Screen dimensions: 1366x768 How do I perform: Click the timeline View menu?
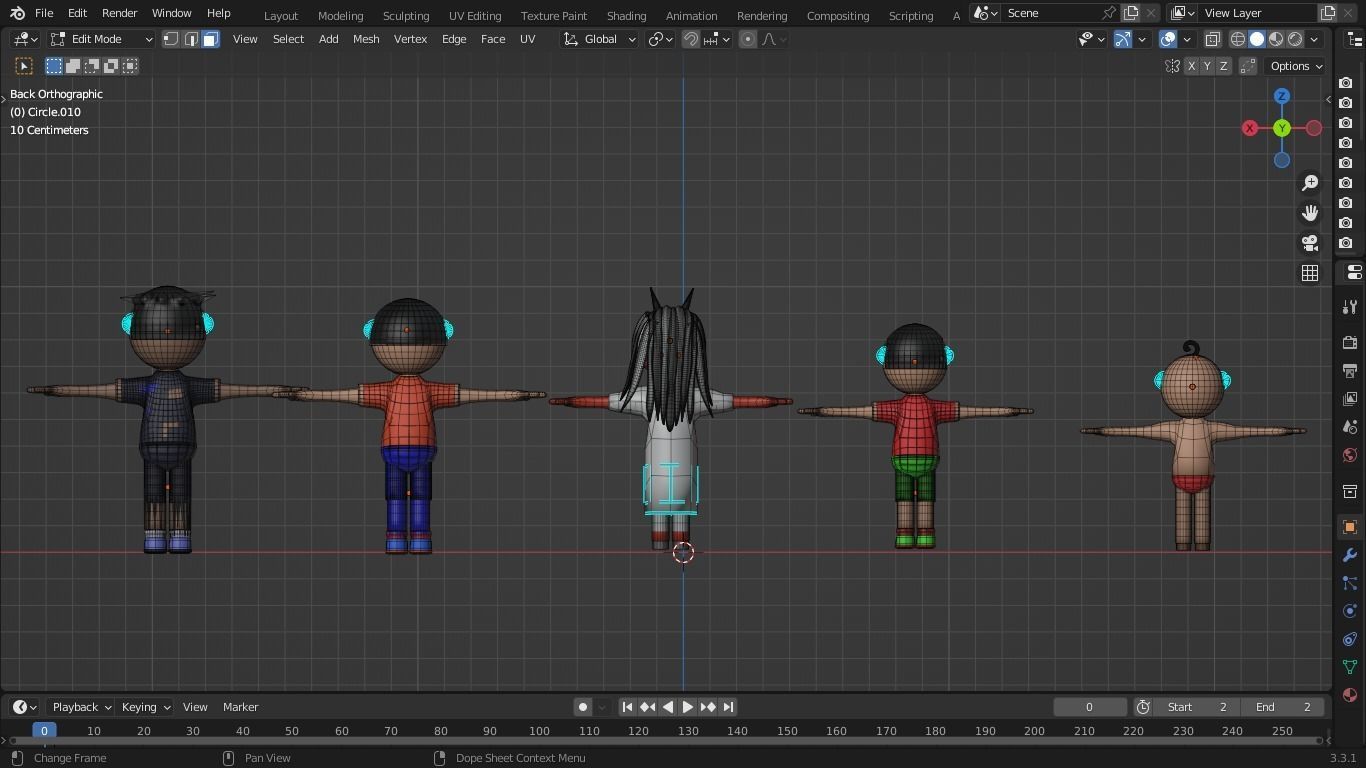195,707
